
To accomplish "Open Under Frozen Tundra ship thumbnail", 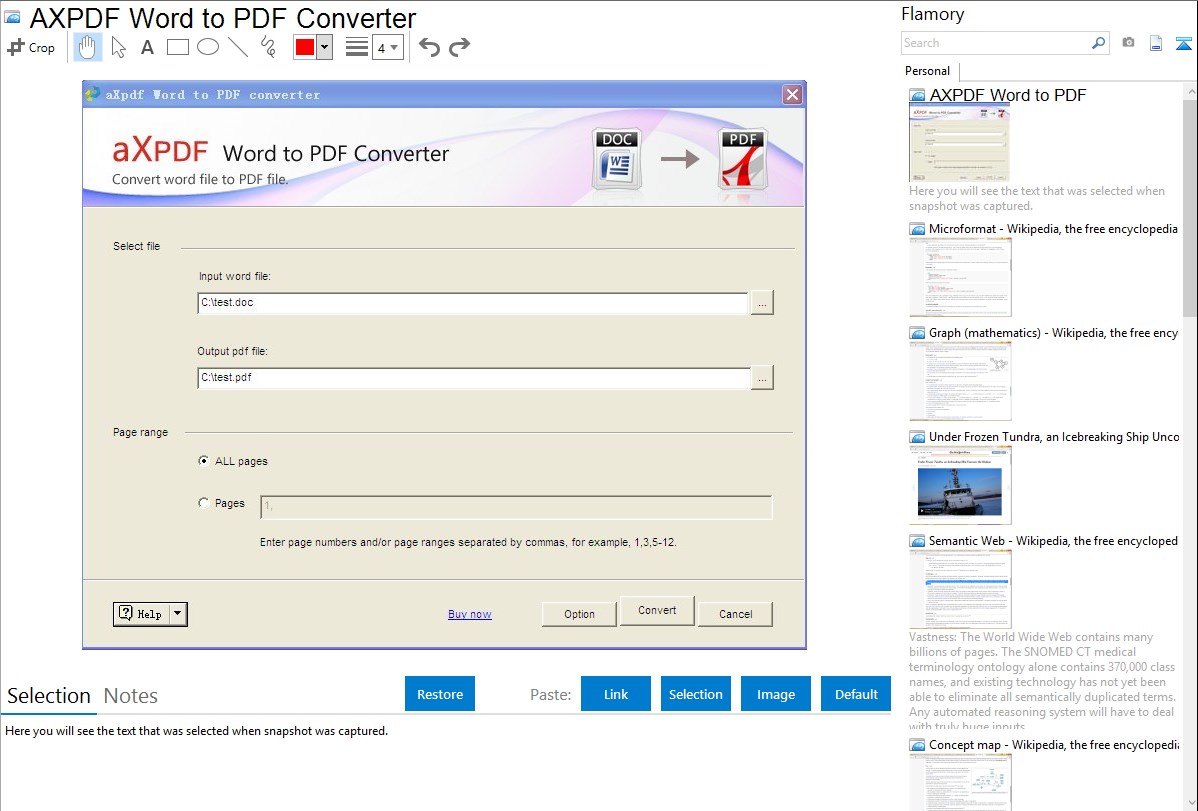I will (960, 485).
